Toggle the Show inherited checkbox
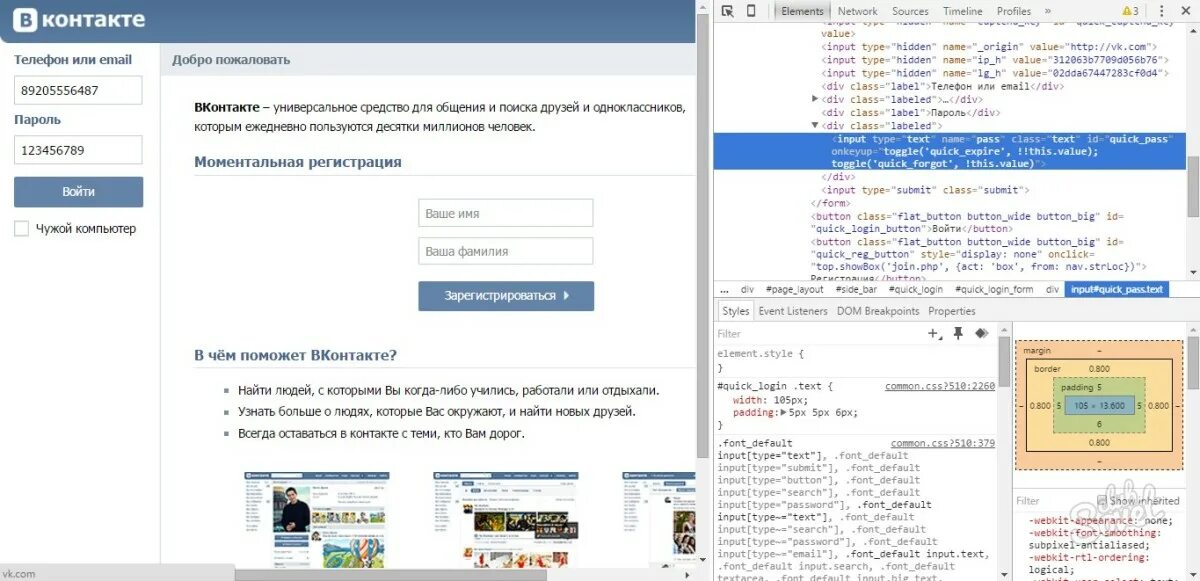 [x=1102, y=501]
